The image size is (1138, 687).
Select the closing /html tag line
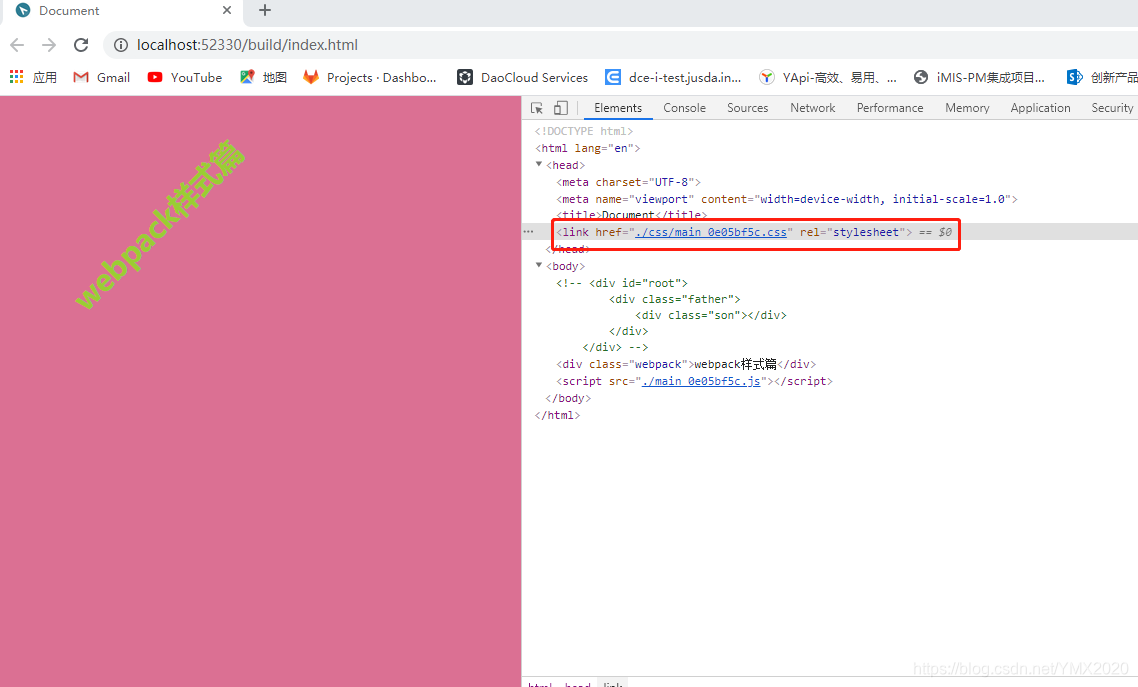click(557, 415)
